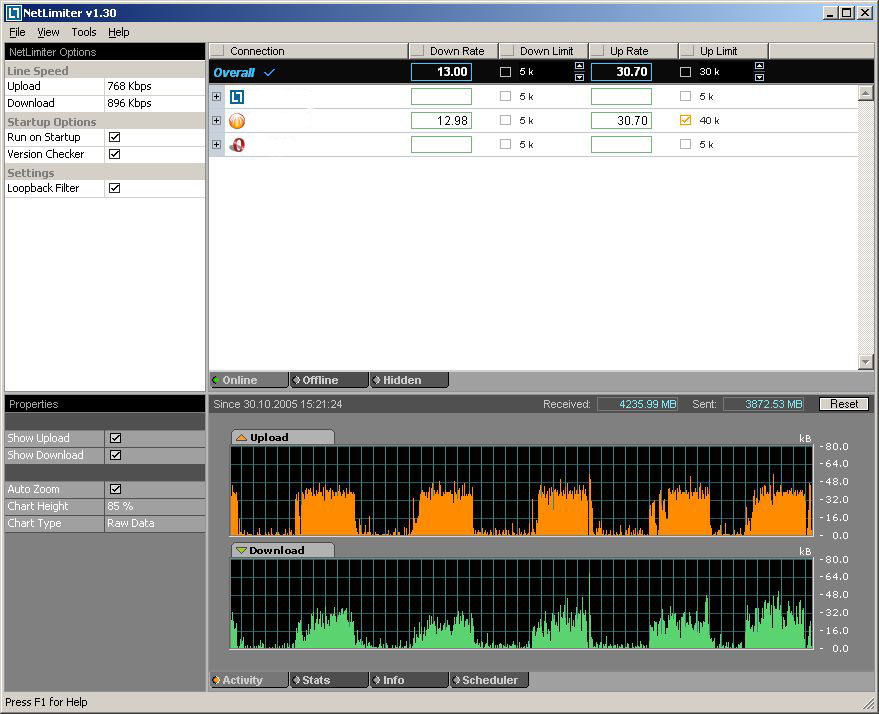This screenshot has width=879, height=714.
Task: Click the NetLimiter logo in the title bar
Action: point(13,13)
